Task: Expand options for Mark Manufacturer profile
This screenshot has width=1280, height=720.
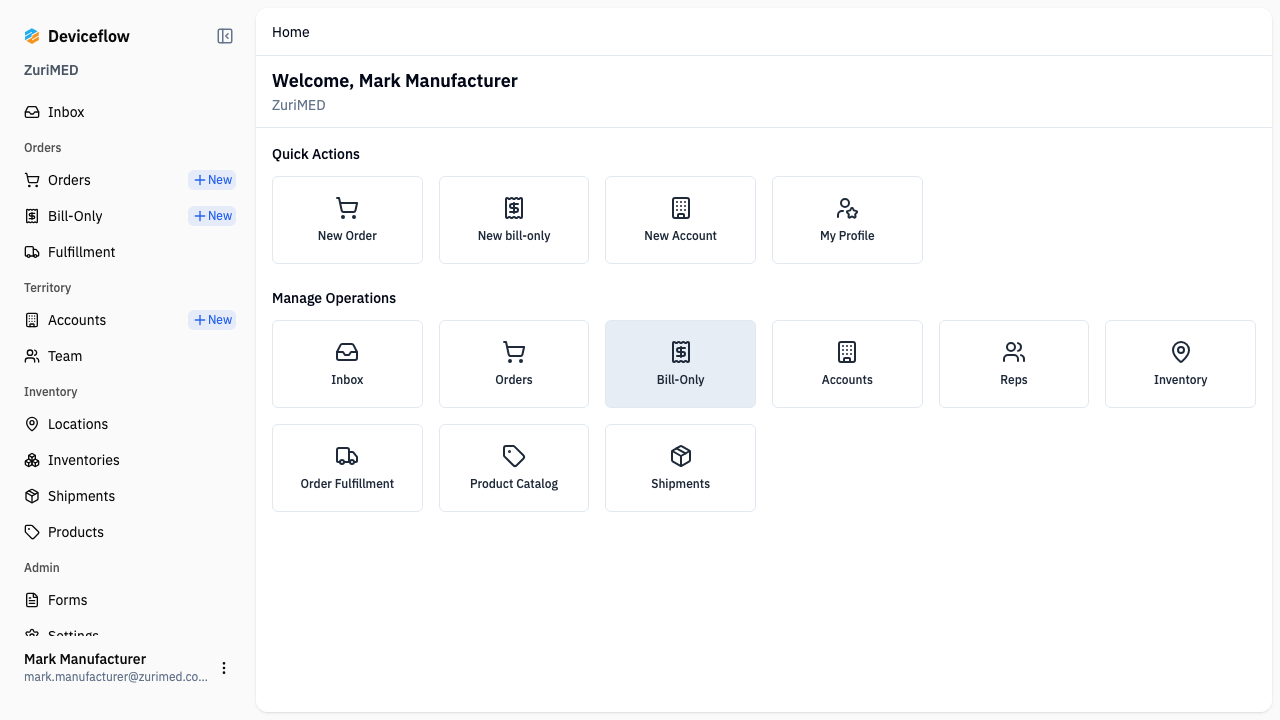Action: (224, 668)
